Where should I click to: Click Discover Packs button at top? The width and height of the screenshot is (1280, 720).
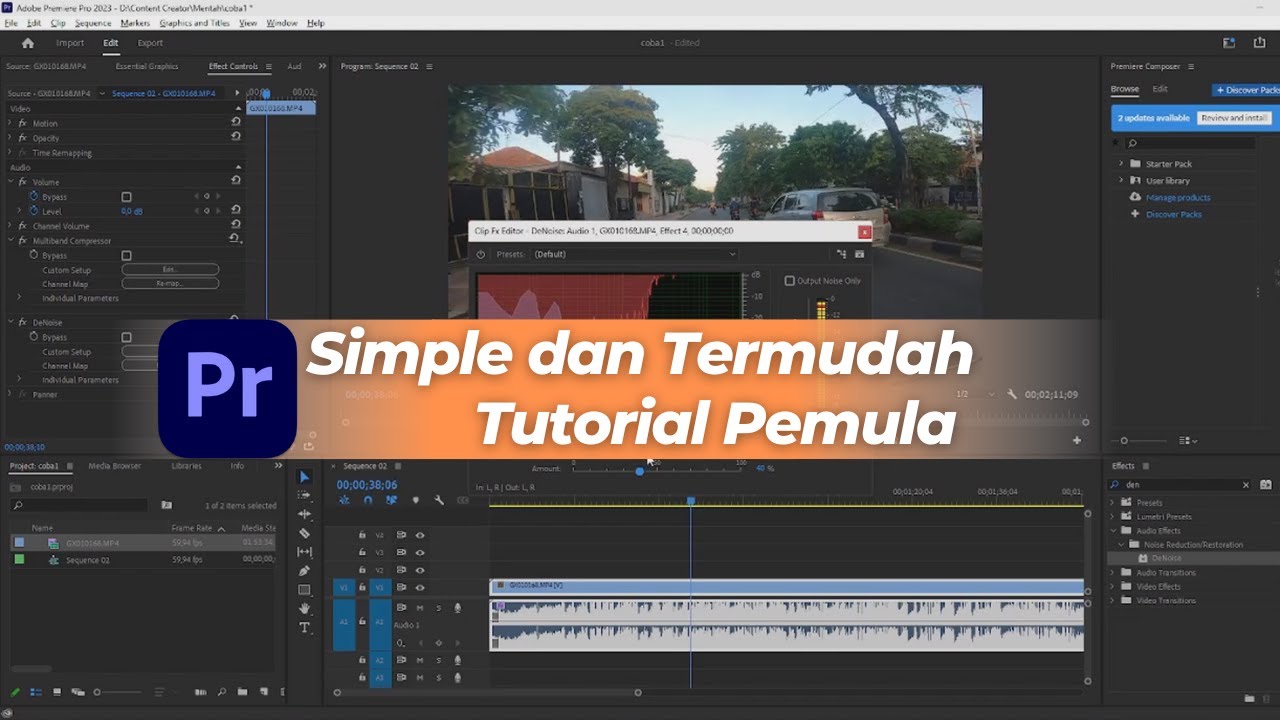pyautogui.click(x=1246, y=90)
